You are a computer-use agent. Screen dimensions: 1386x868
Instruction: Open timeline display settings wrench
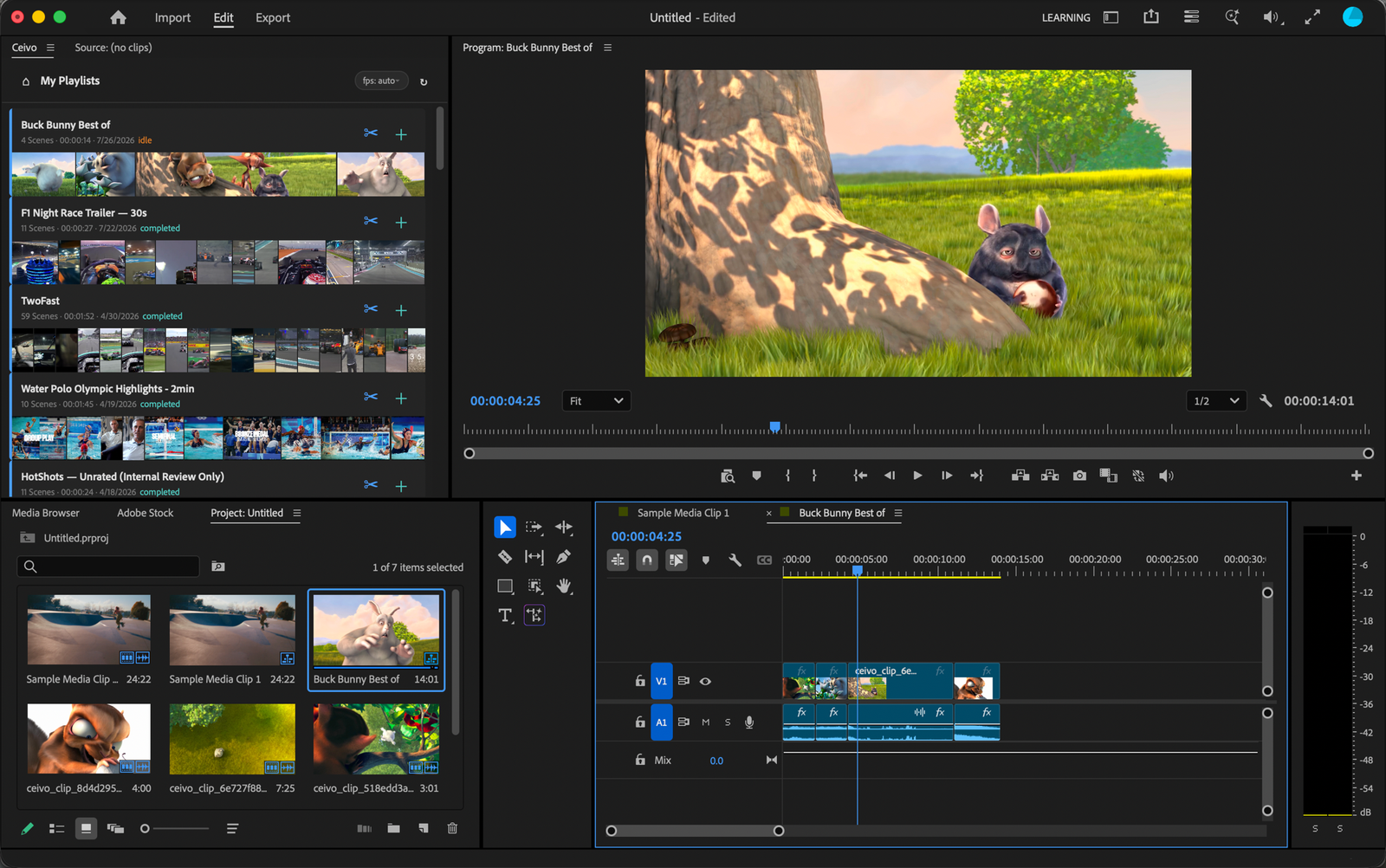pyautogui.click(x=735, y=560)
